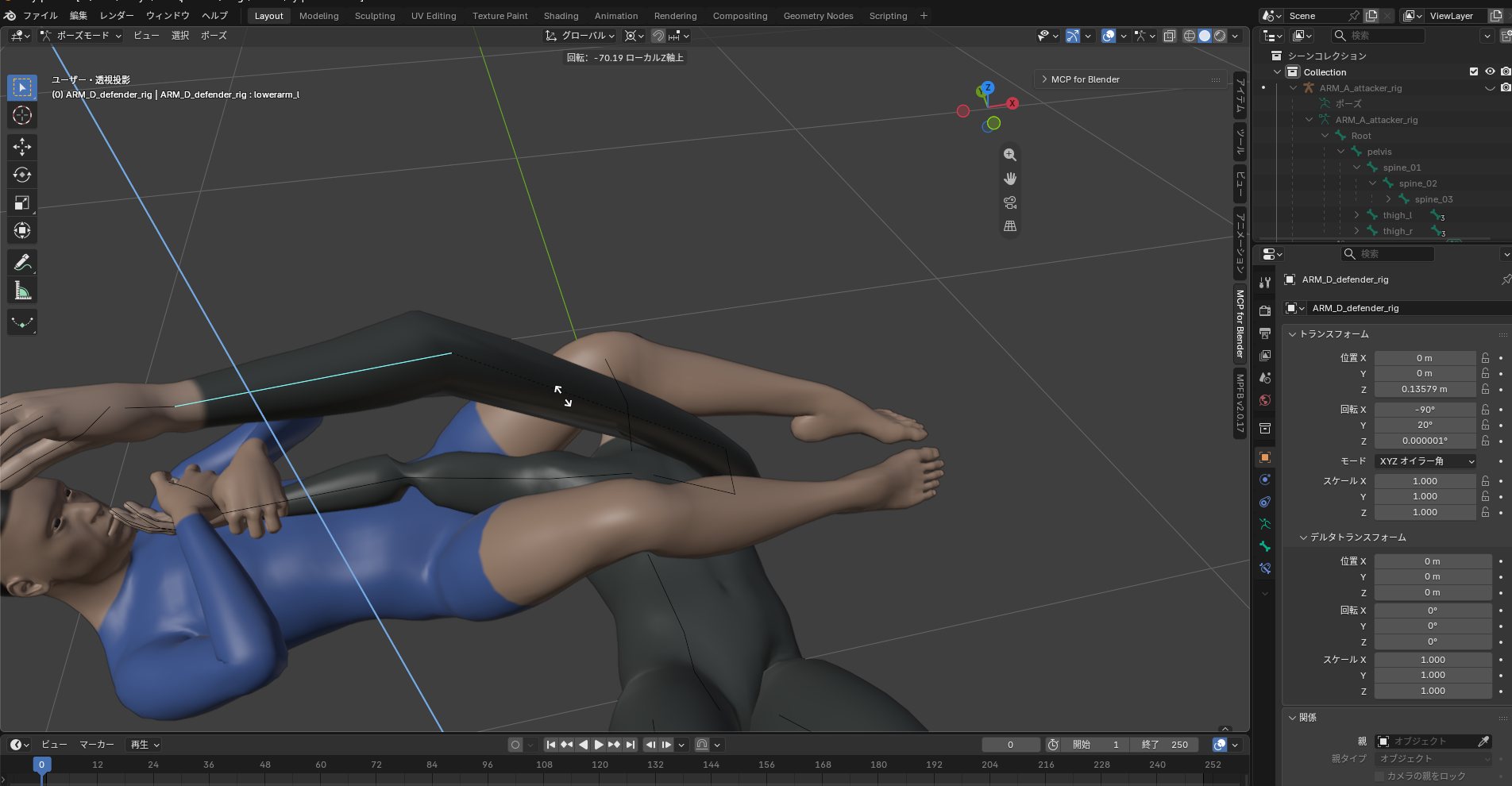Toggle X-ray display in viewport header
This screenshot has height=786, width=1512.
(x=1170, y=36)
